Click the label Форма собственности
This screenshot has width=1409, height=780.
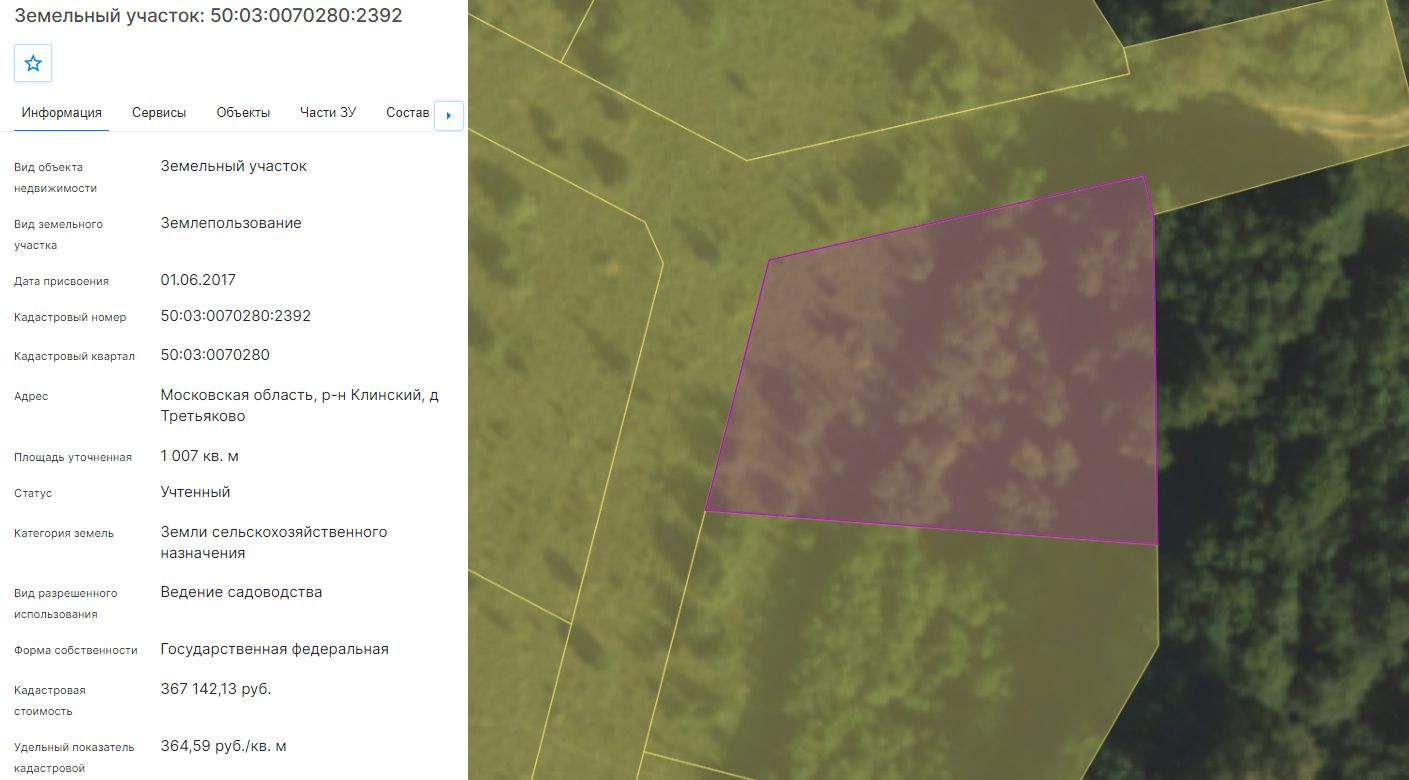[76, 650]
